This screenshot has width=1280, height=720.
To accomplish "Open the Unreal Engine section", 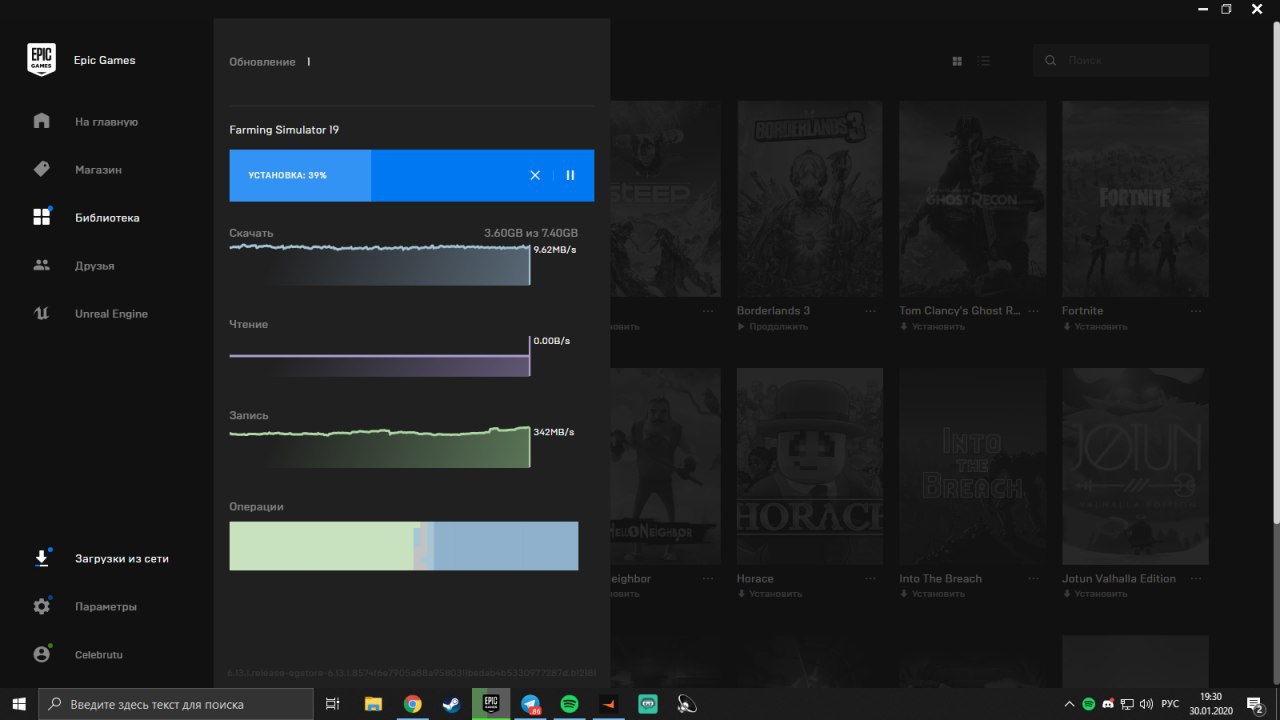I will pos(111,314).
